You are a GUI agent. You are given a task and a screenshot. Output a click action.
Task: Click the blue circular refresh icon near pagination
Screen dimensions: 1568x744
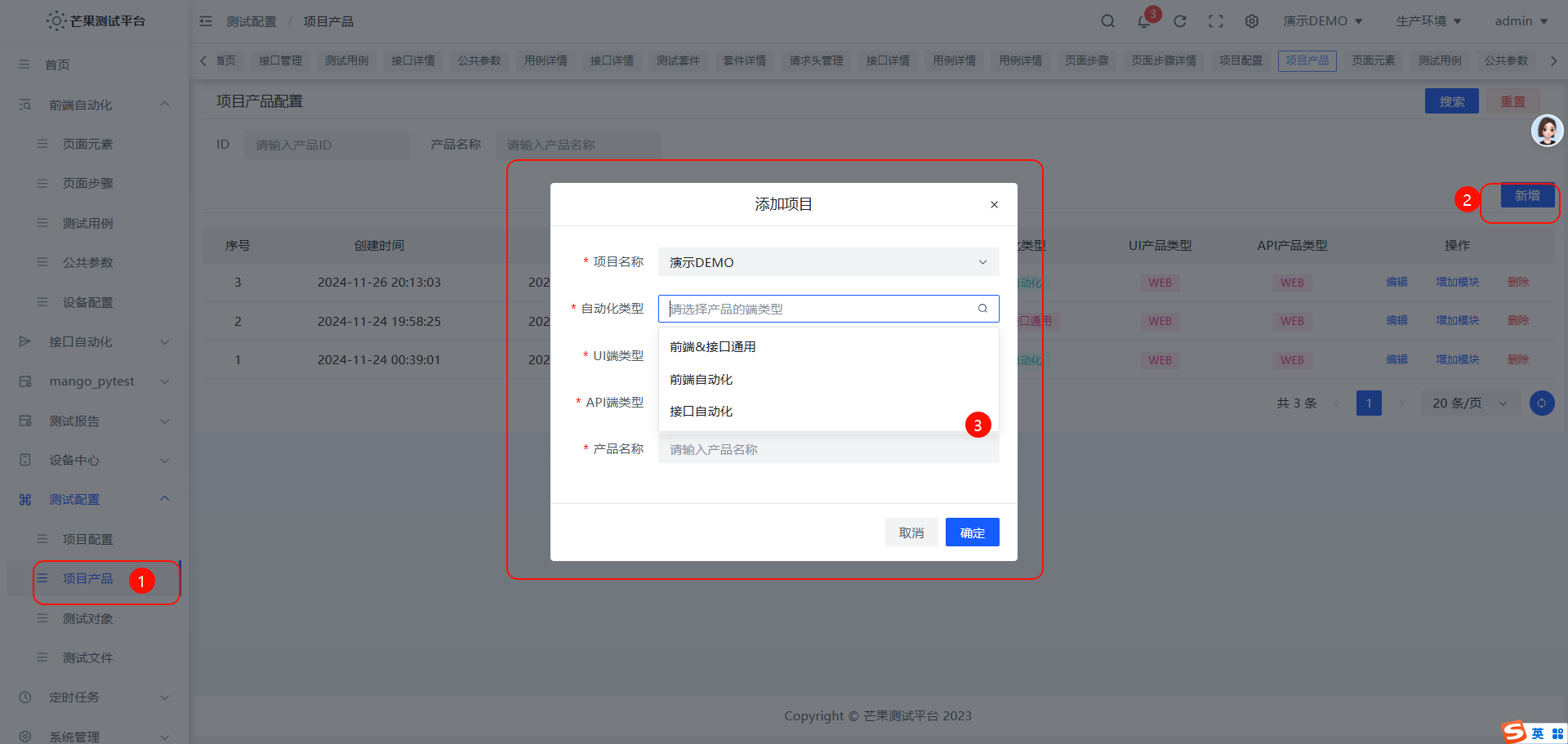click(x=1542, y=403)
